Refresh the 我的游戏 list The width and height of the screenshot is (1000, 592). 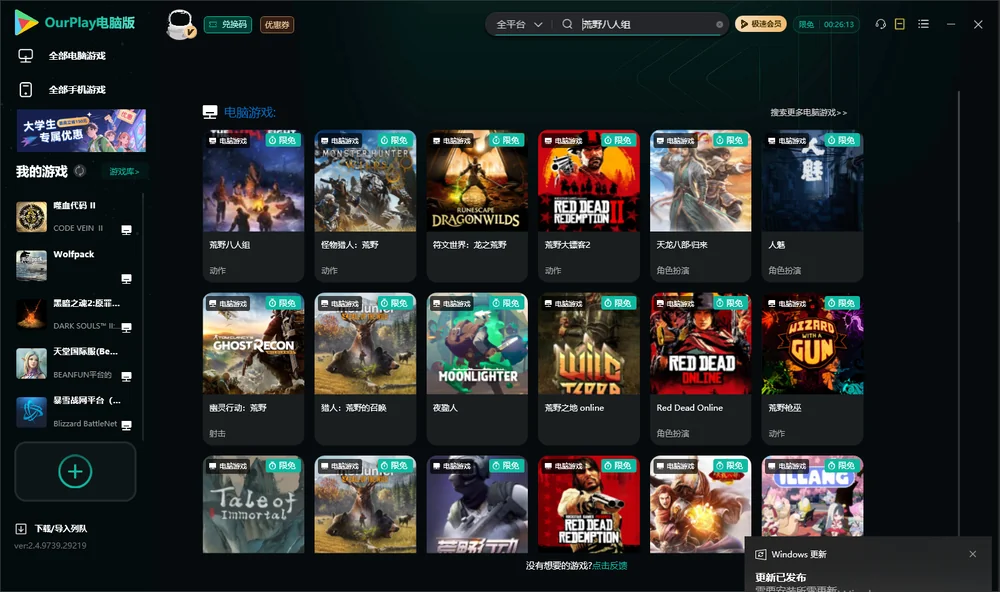pyautogui.click(x=80, y=171)
